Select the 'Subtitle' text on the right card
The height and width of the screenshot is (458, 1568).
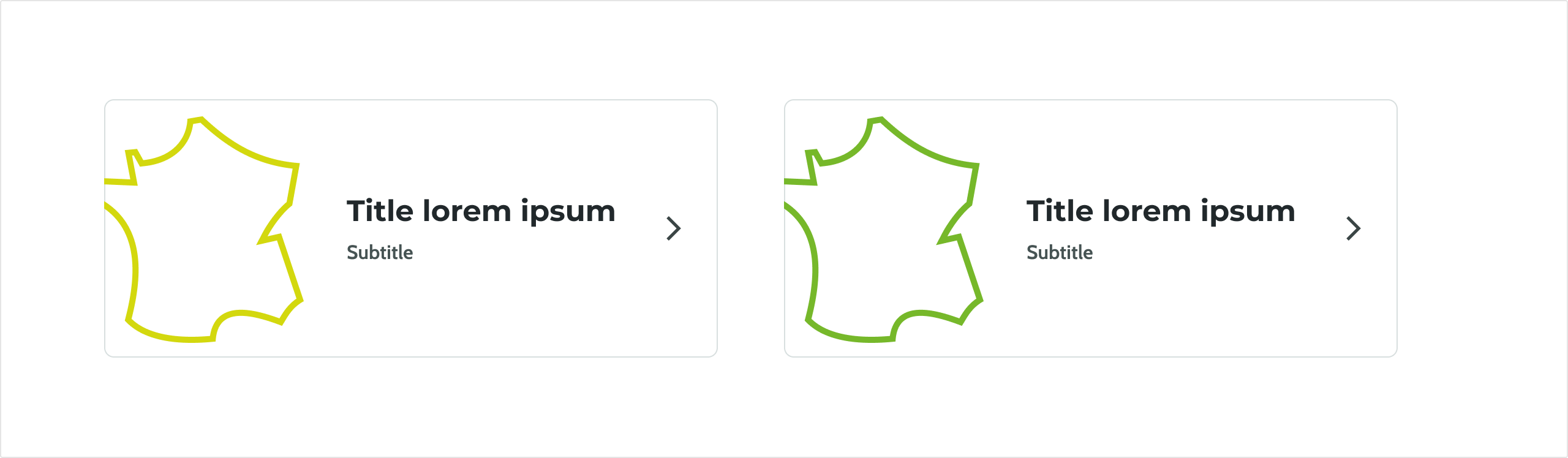click(x=1060, y=252)
